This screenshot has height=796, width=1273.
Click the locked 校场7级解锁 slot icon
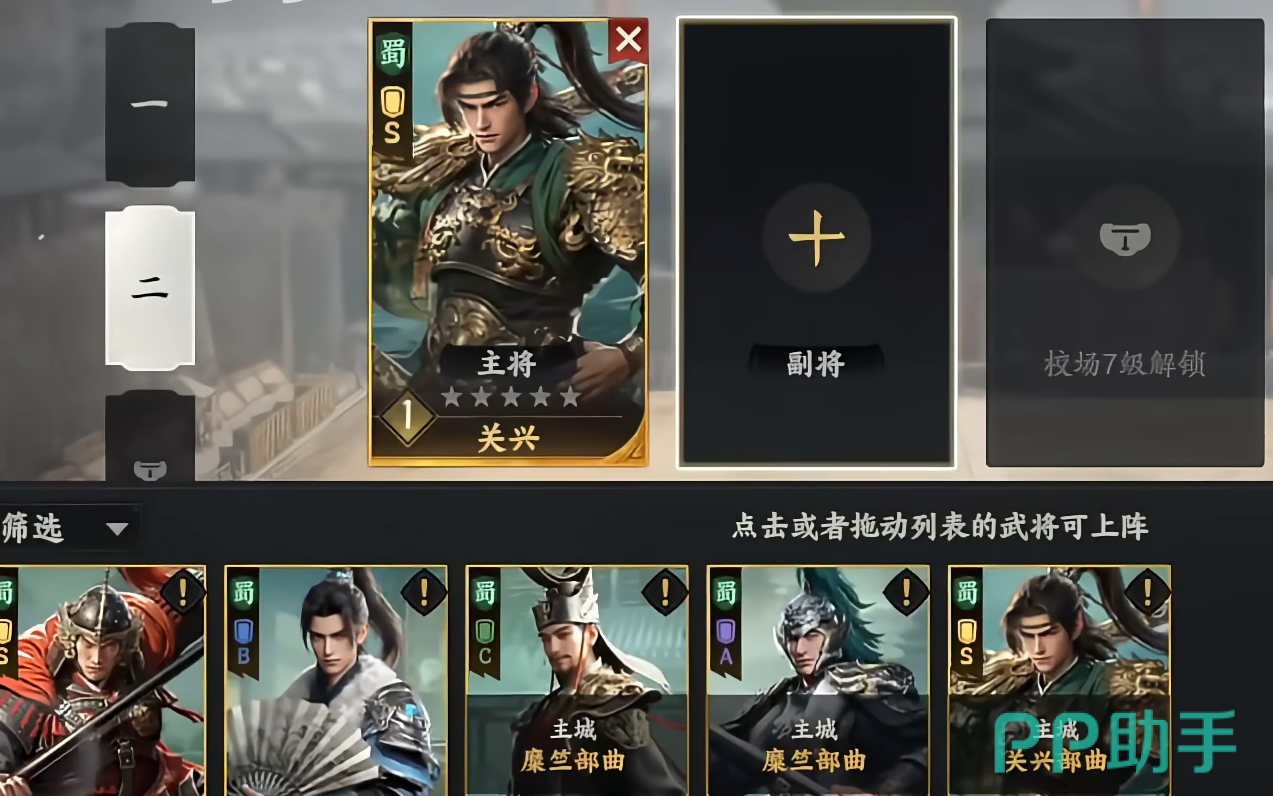[x=1125, y=238]
